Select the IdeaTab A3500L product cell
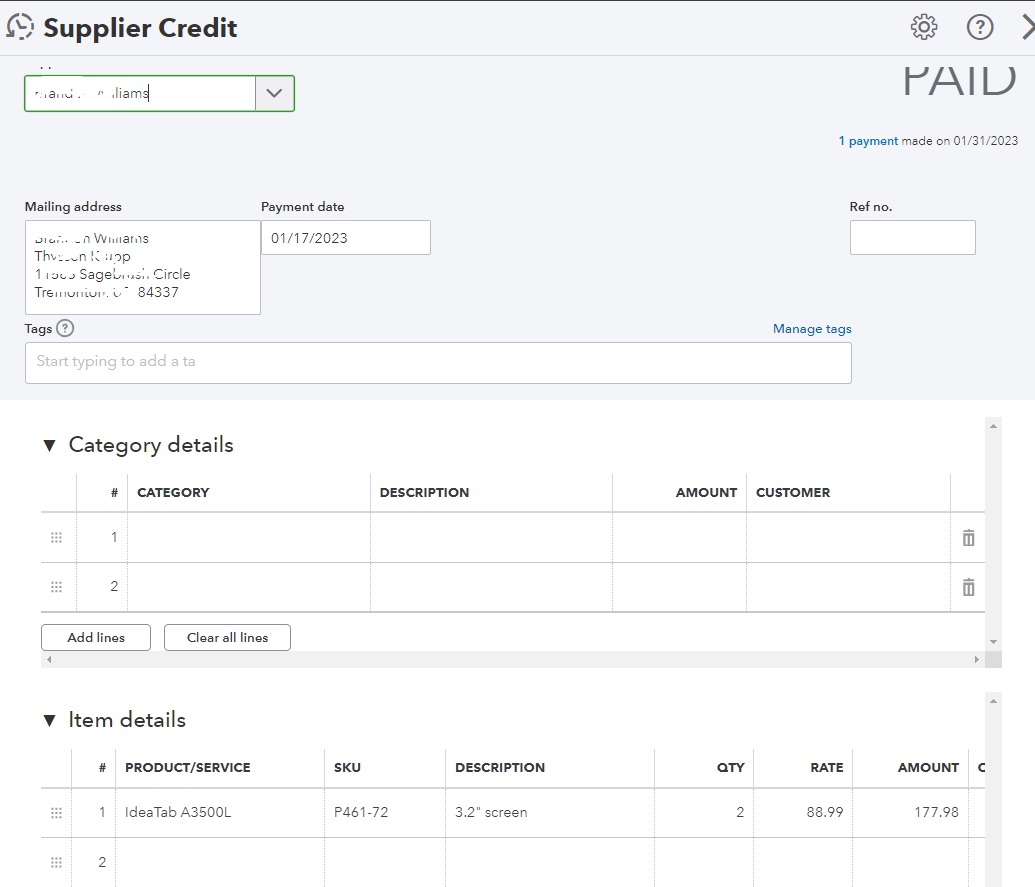 click(220, 812)
